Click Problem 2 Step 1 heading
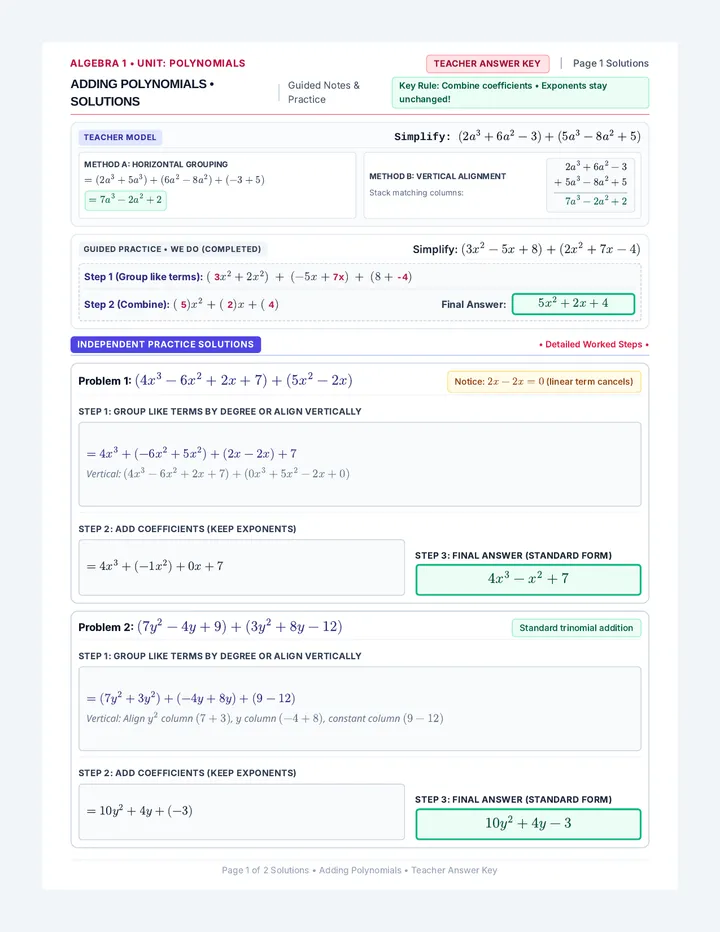 tap(220, 656)
